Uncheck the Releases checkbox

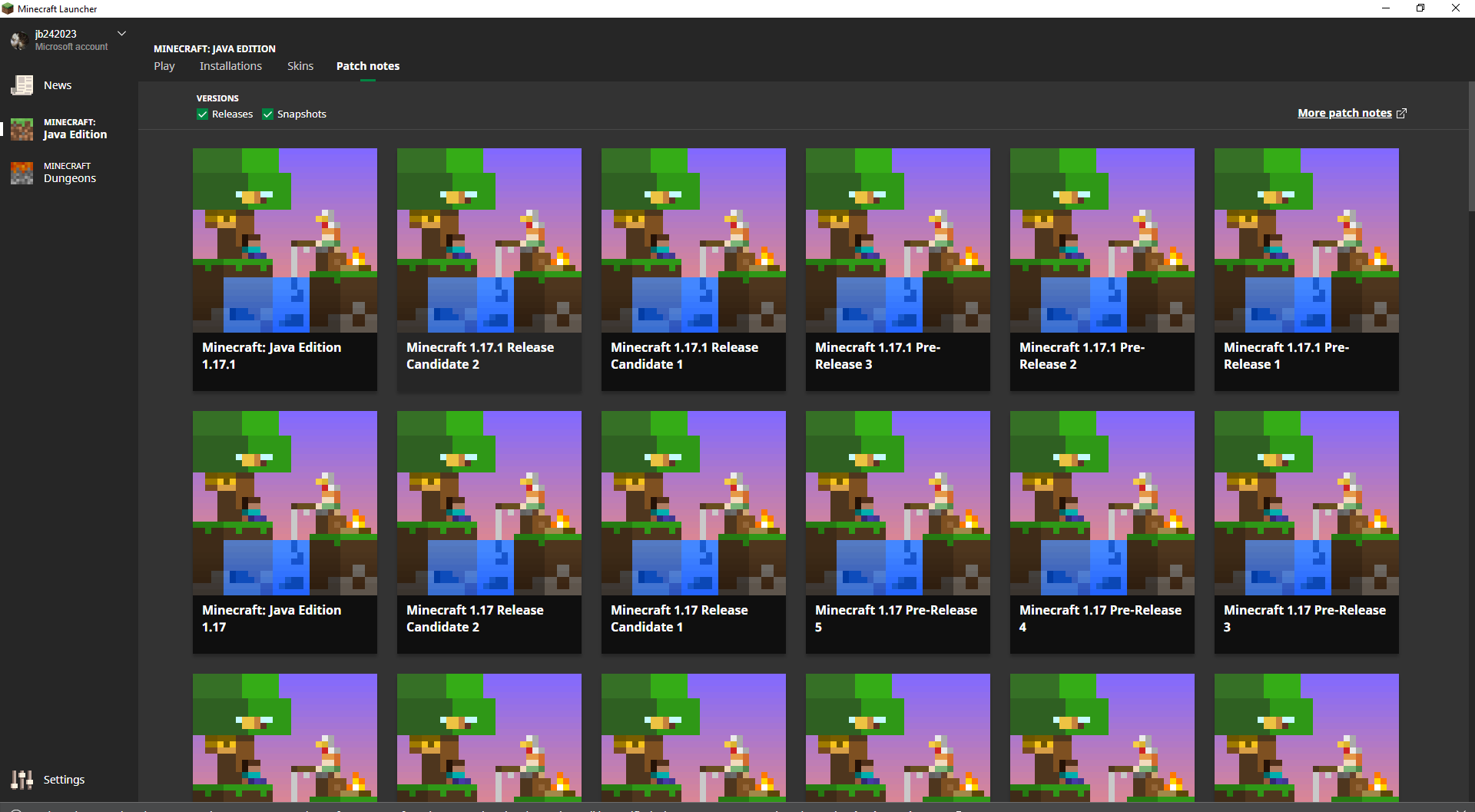(x=203, y=114)
